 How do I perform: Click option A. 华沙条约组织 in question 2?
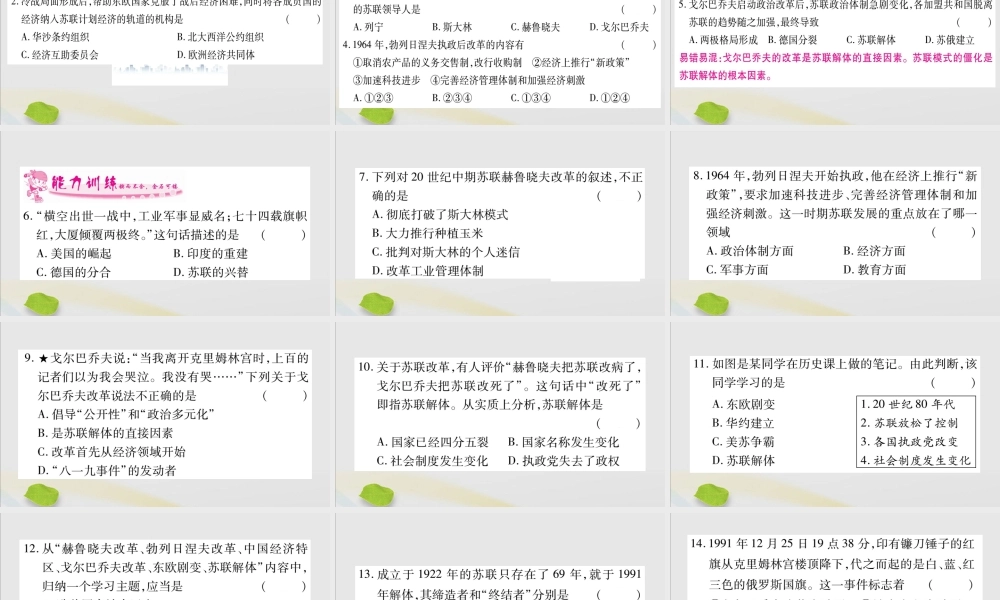55,37
